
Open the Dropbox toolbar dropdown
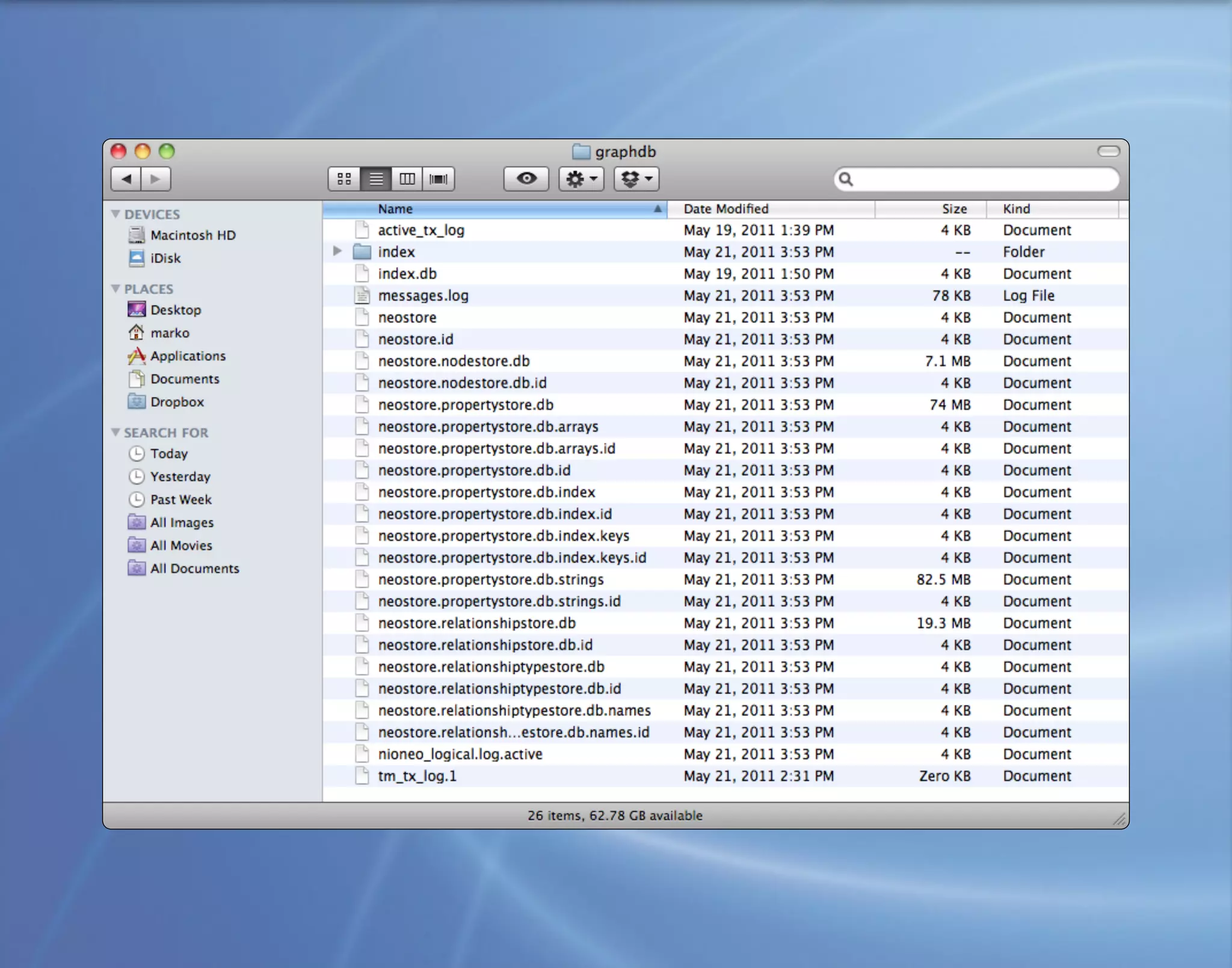[x=636, y=179]
